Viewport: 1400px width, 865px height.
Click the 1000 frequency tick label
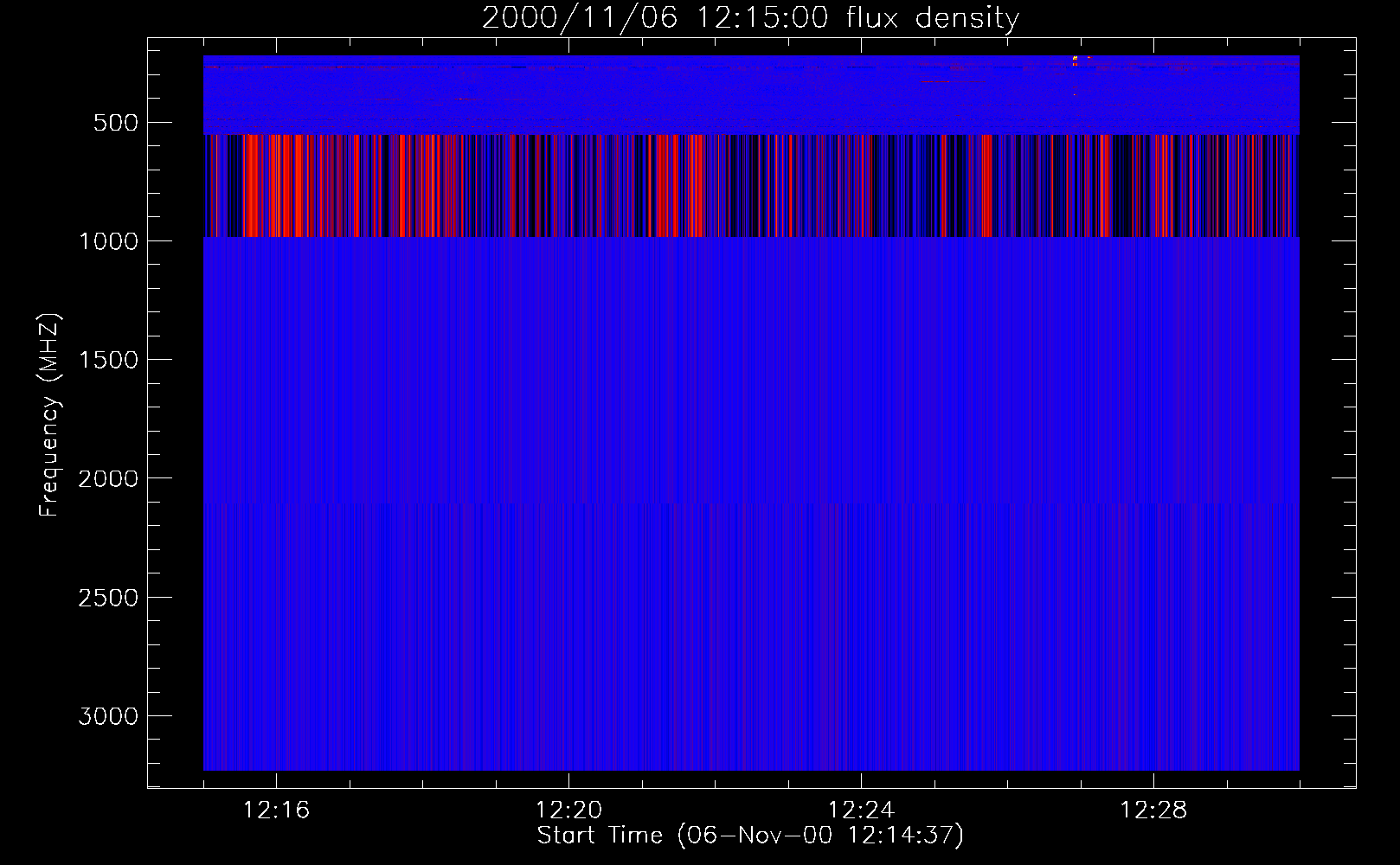(108, 241)
